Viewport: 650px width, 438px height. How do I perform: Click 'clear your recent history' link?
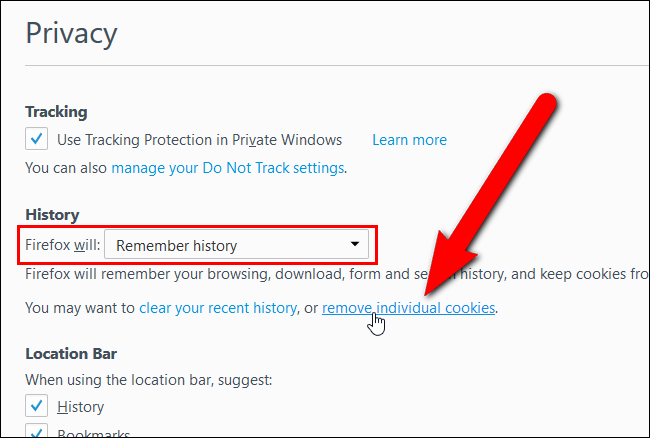tap(217, 308)
